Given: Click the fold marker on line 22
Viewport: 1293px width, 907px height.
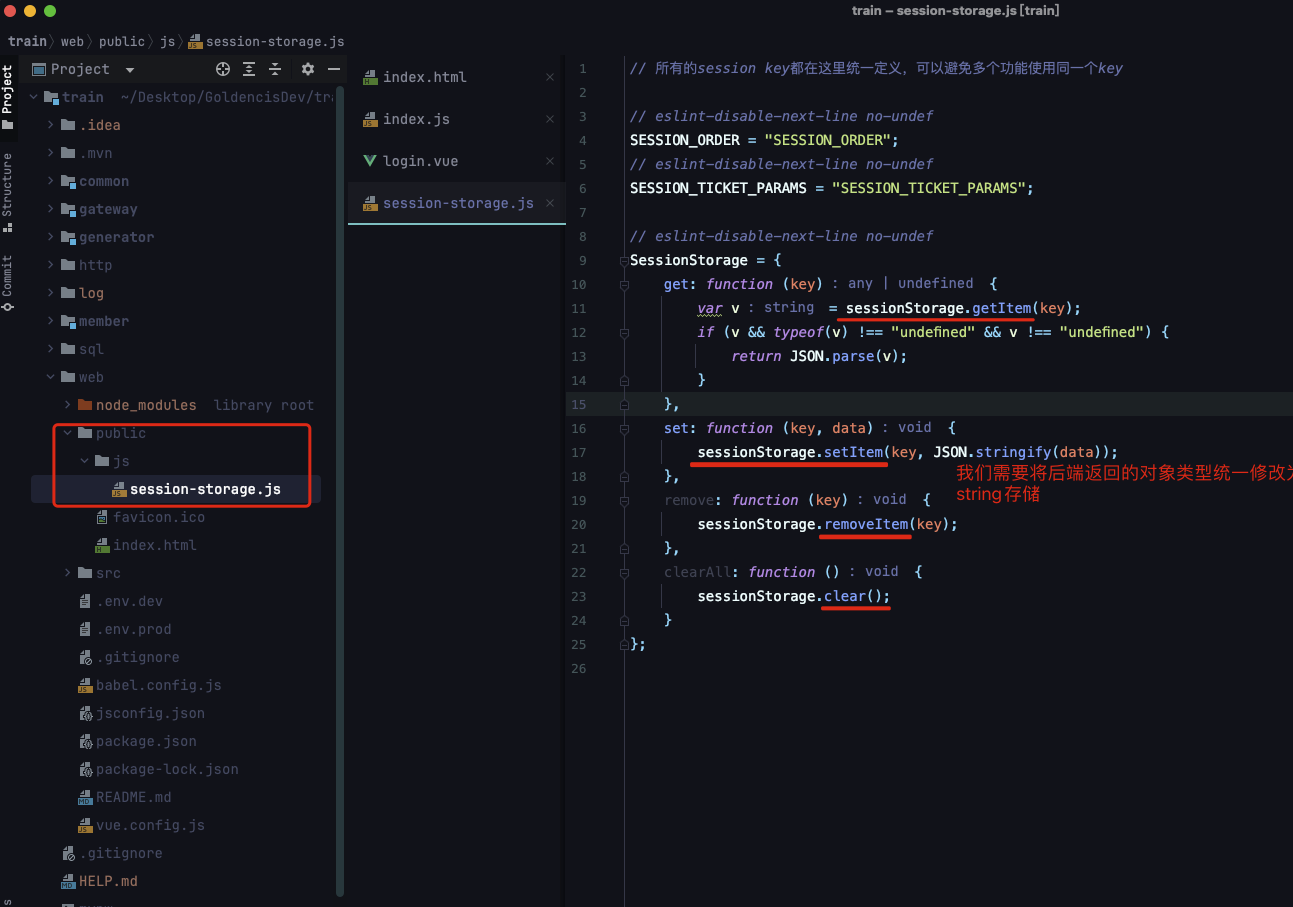Looking at the screenshot, I should (624, 572).
